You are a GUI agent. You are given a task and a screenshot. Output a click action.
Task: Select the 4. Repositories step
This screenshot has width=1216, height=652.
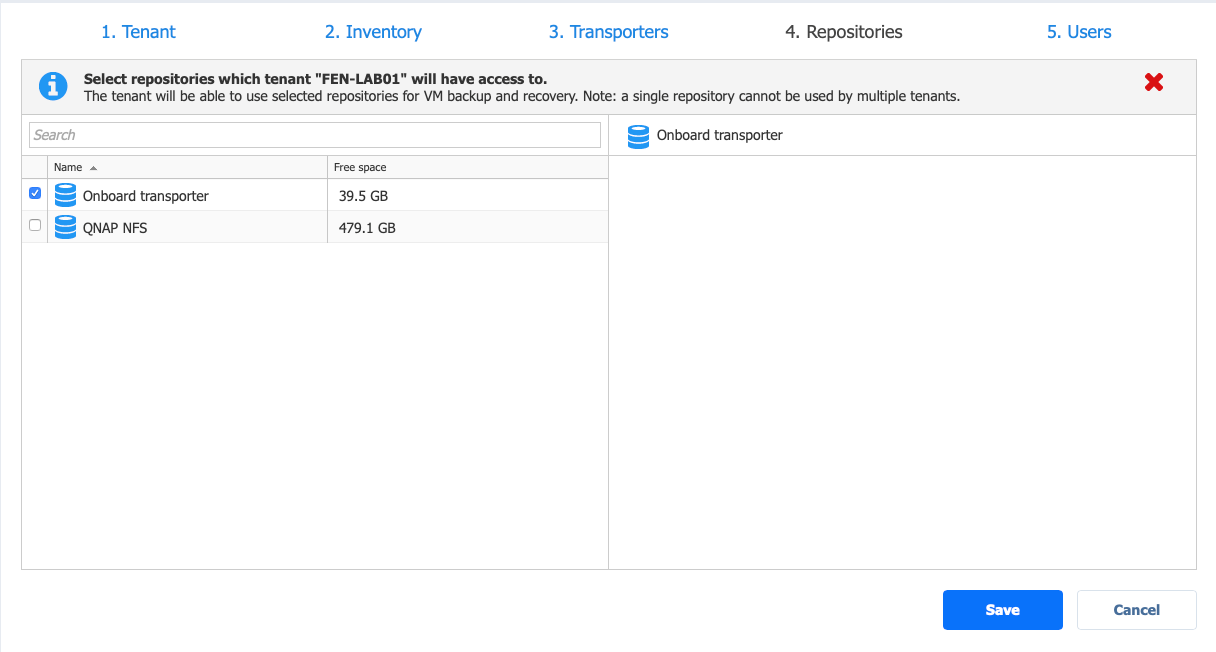point(843,32)
